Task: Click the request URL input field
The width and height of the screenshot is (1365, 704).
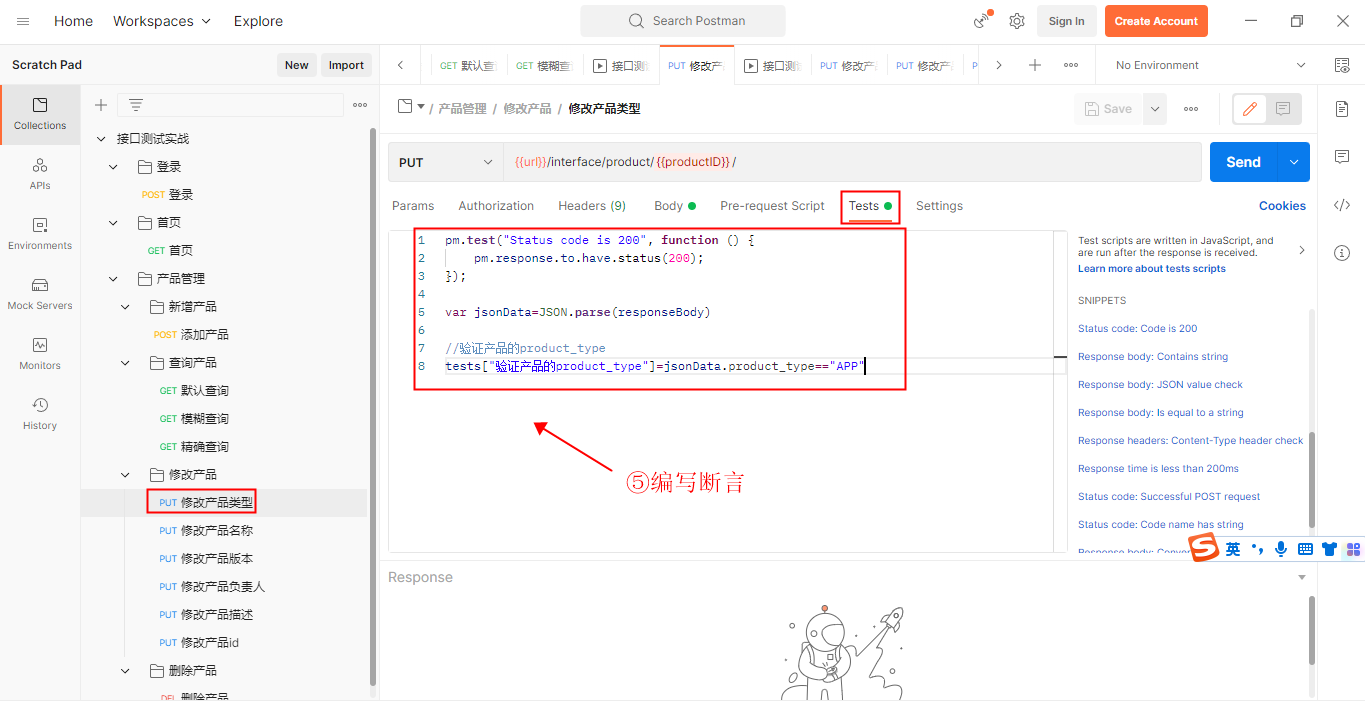Action: click(x=852, y=162)
